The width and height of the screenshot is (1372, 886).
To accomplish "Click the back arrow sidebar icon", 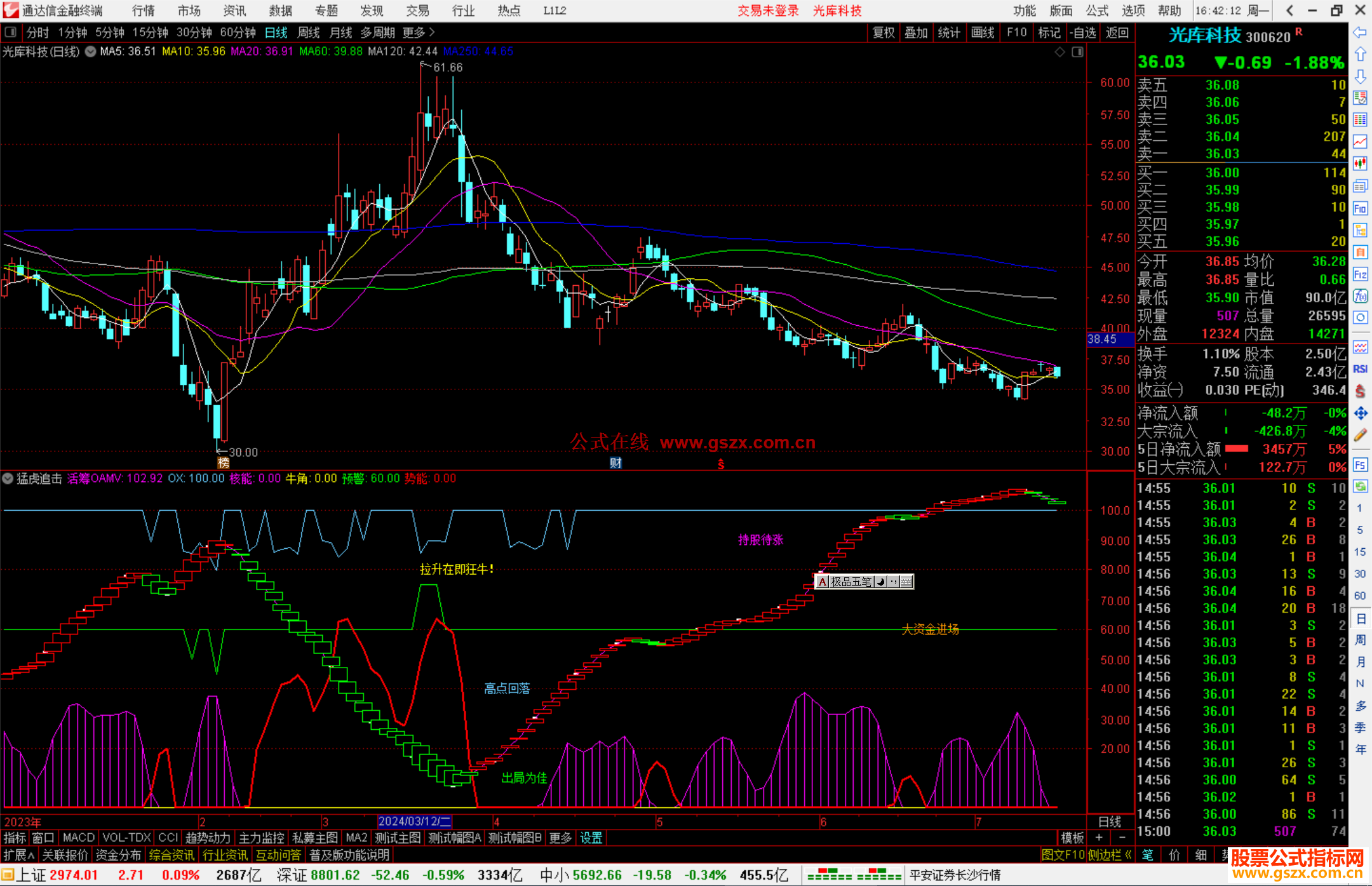I will point(1360,32).
